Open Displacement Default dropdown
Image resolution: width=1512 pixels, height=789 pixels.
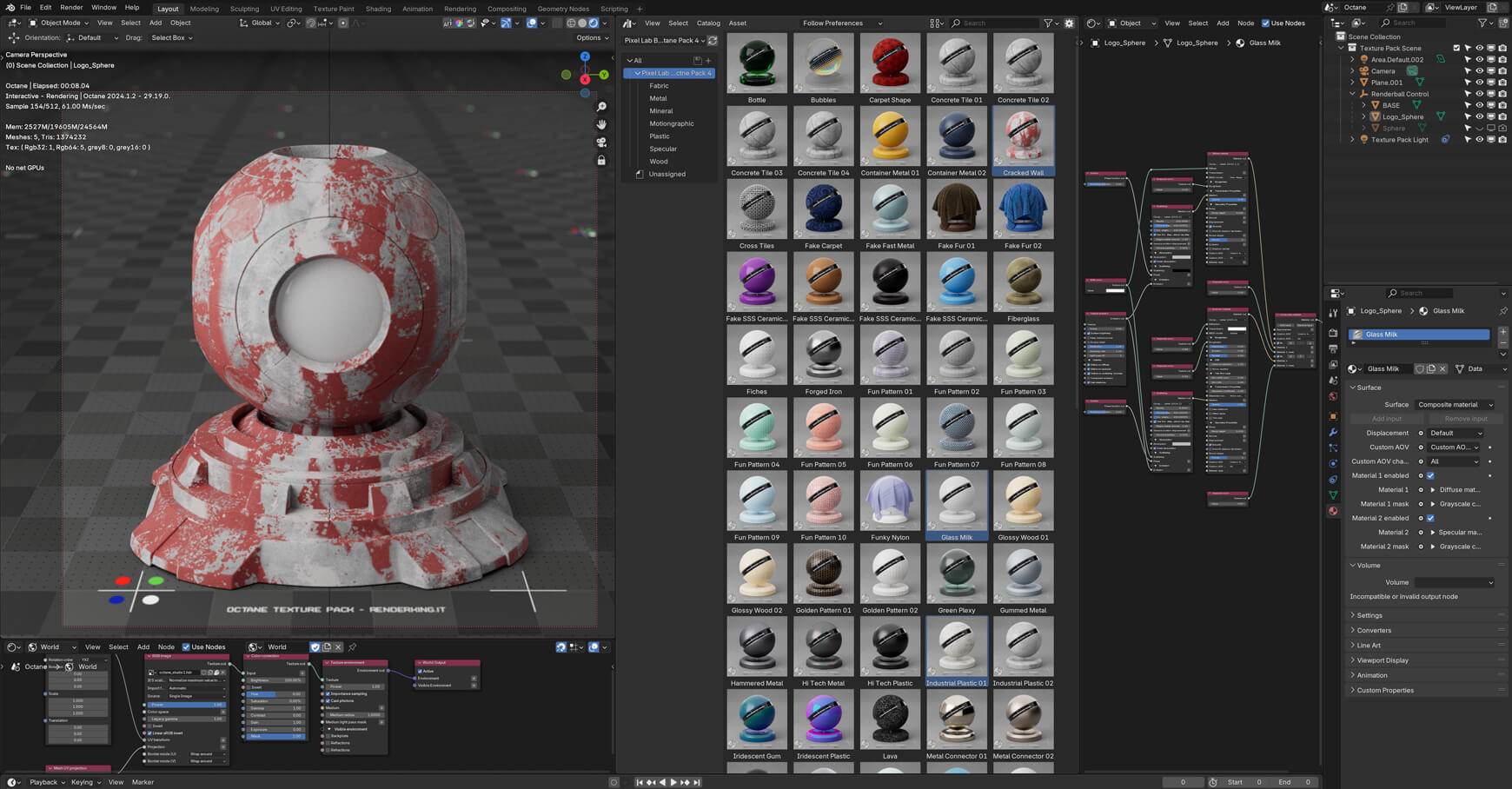point(1456,433)
